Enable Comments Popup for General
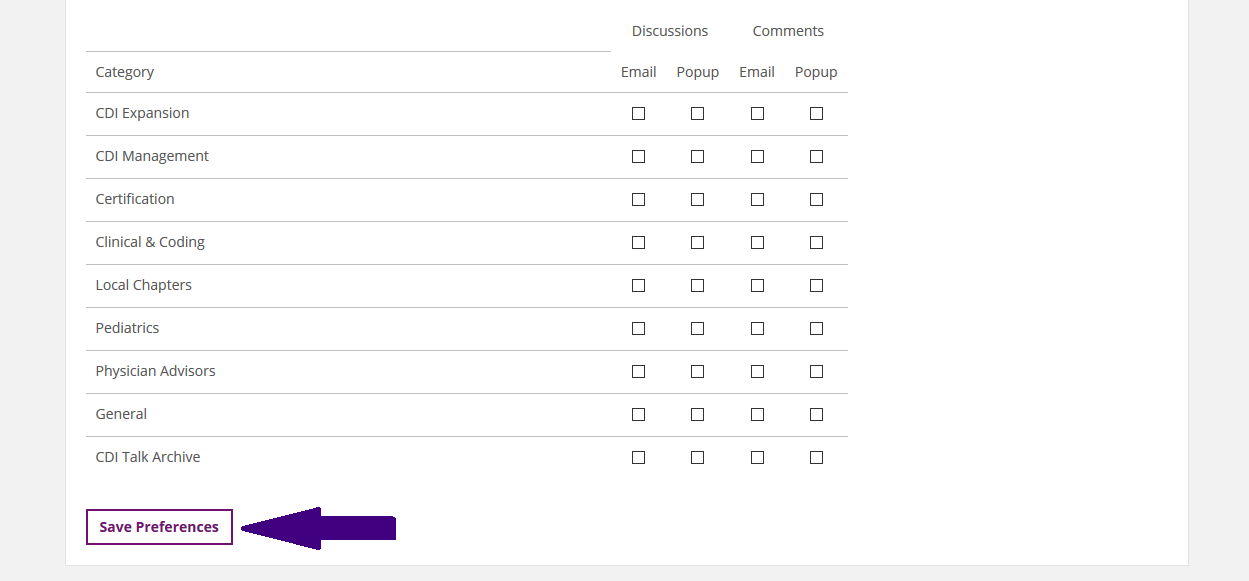The image size is (1249, 581). (816, 415)
